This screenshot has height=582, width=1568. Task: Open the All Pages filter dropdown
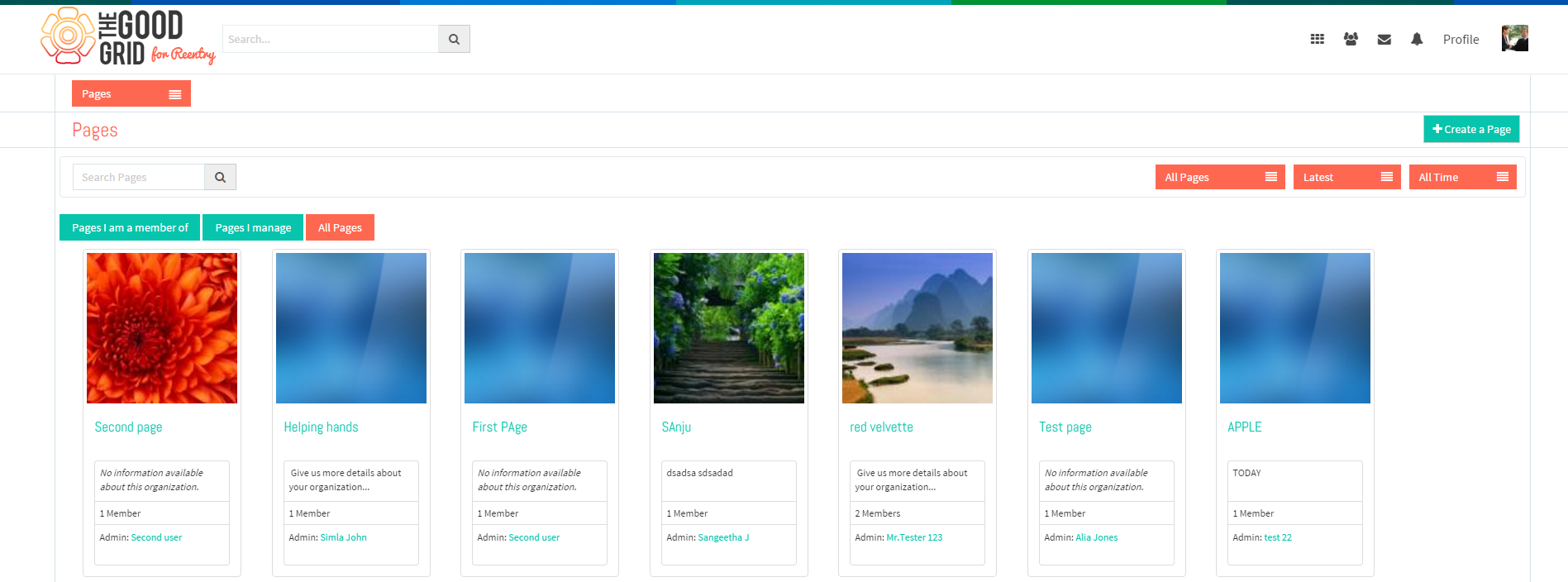[1220, 177]
